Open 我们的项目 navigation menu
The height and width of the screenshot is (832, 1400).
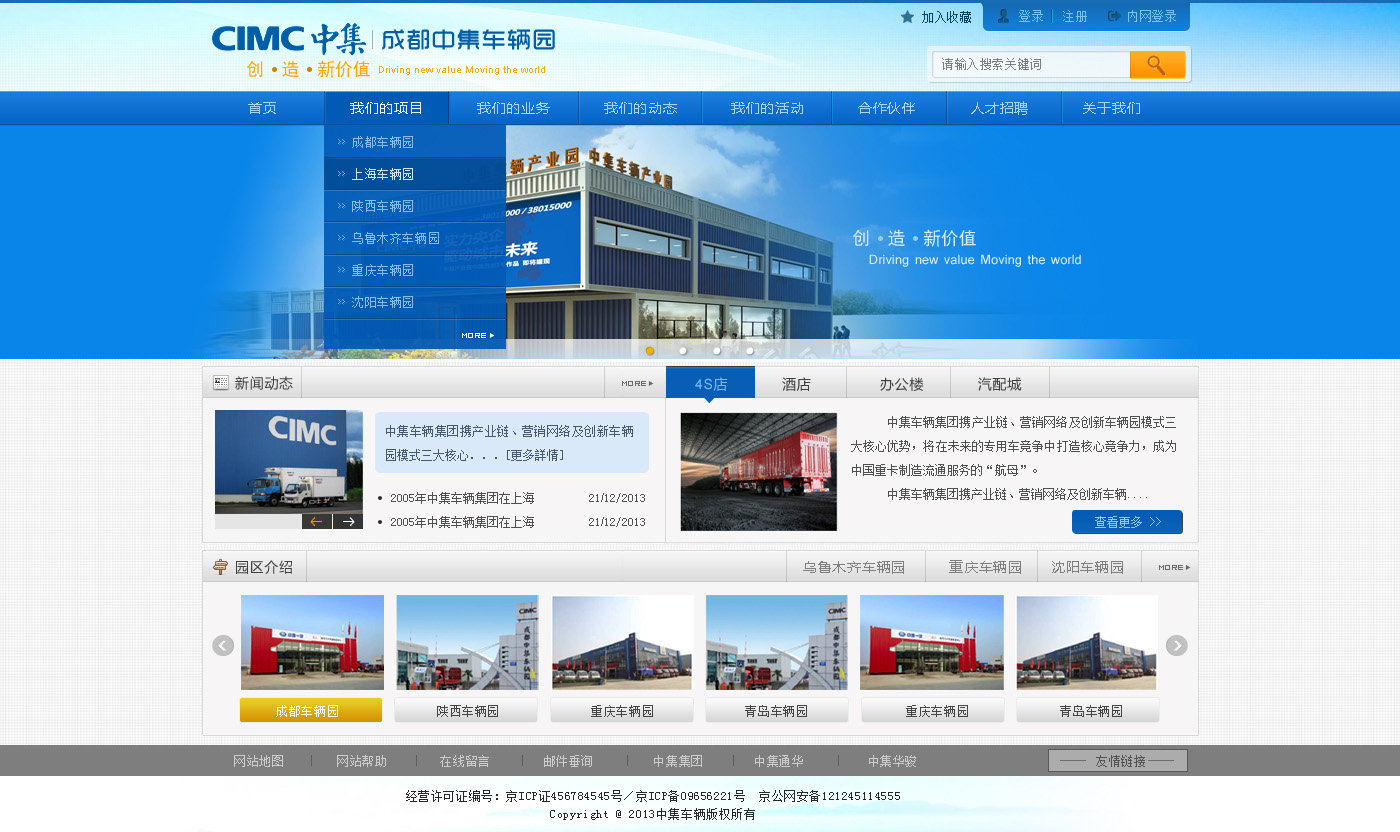(x=386, y=108)
